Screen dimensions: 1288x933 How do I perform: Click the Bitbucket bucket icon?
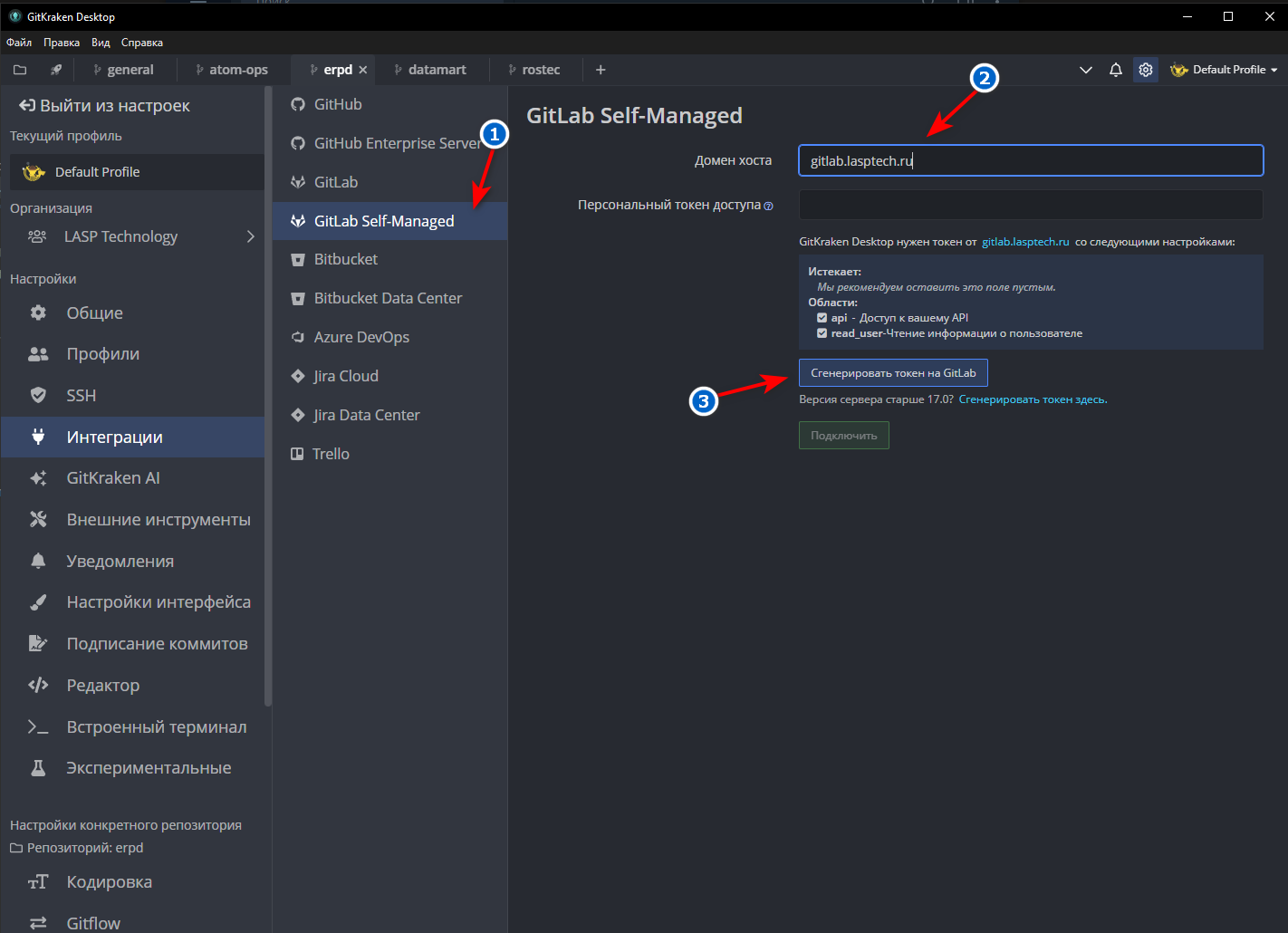(298, 259)
